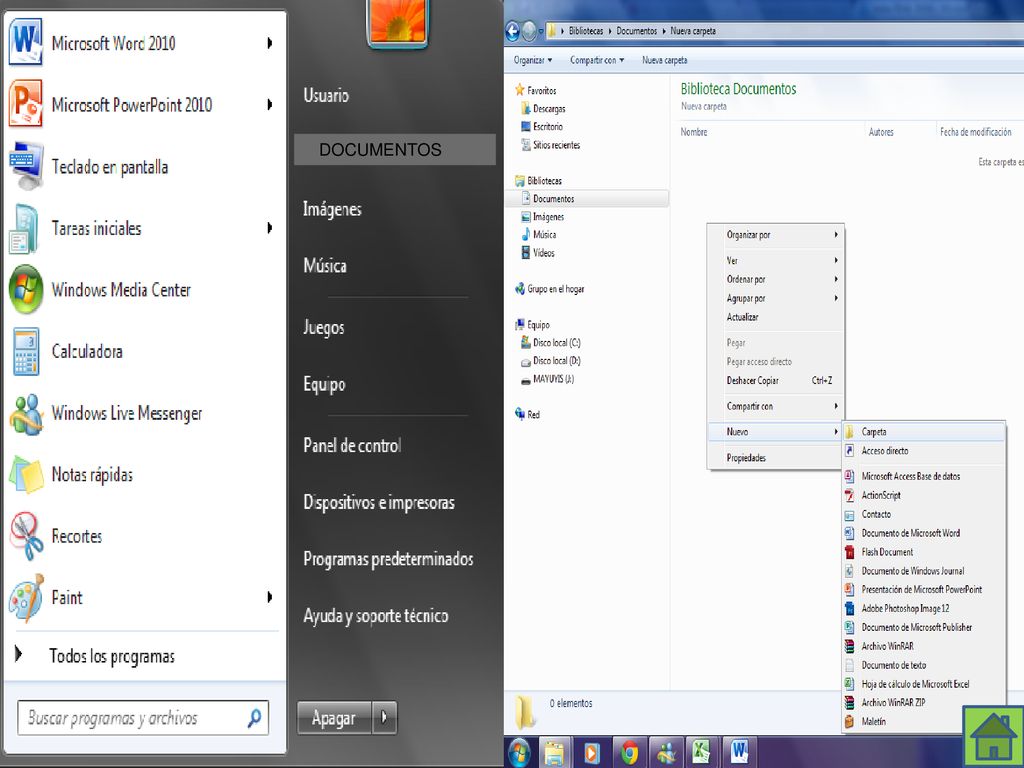Open Ordenar por submenu
The height and width of the screenshot is (768, 1024).
click(x=776, y=279)
